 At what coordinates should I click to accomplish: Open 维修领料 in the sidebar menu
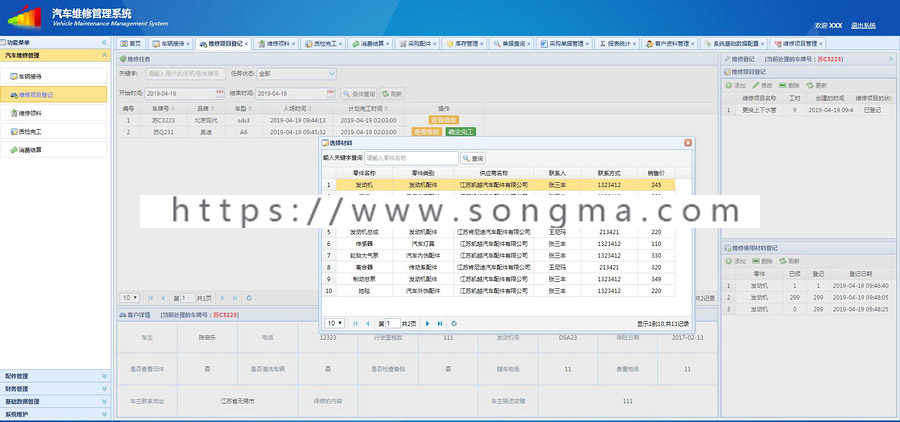tap(53, 113)
